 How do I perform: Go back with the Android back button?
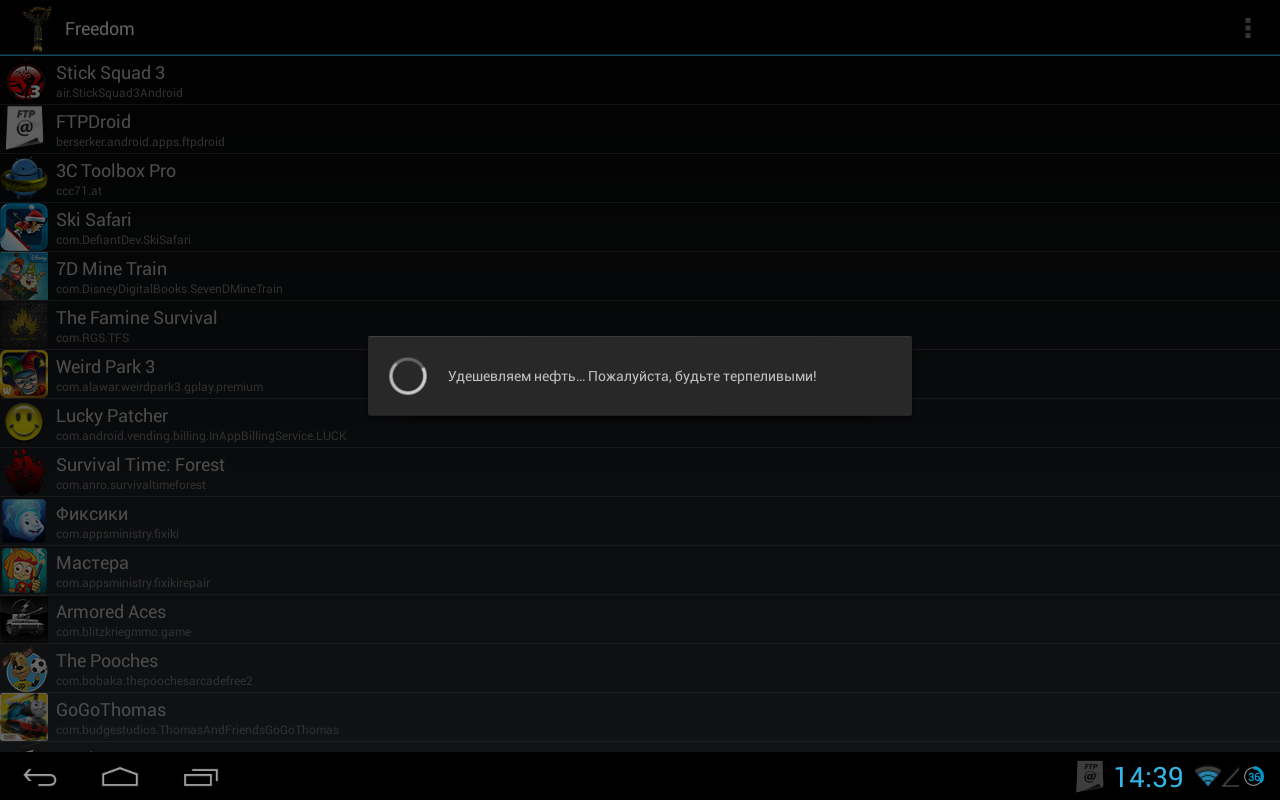[x=40, y=777]
